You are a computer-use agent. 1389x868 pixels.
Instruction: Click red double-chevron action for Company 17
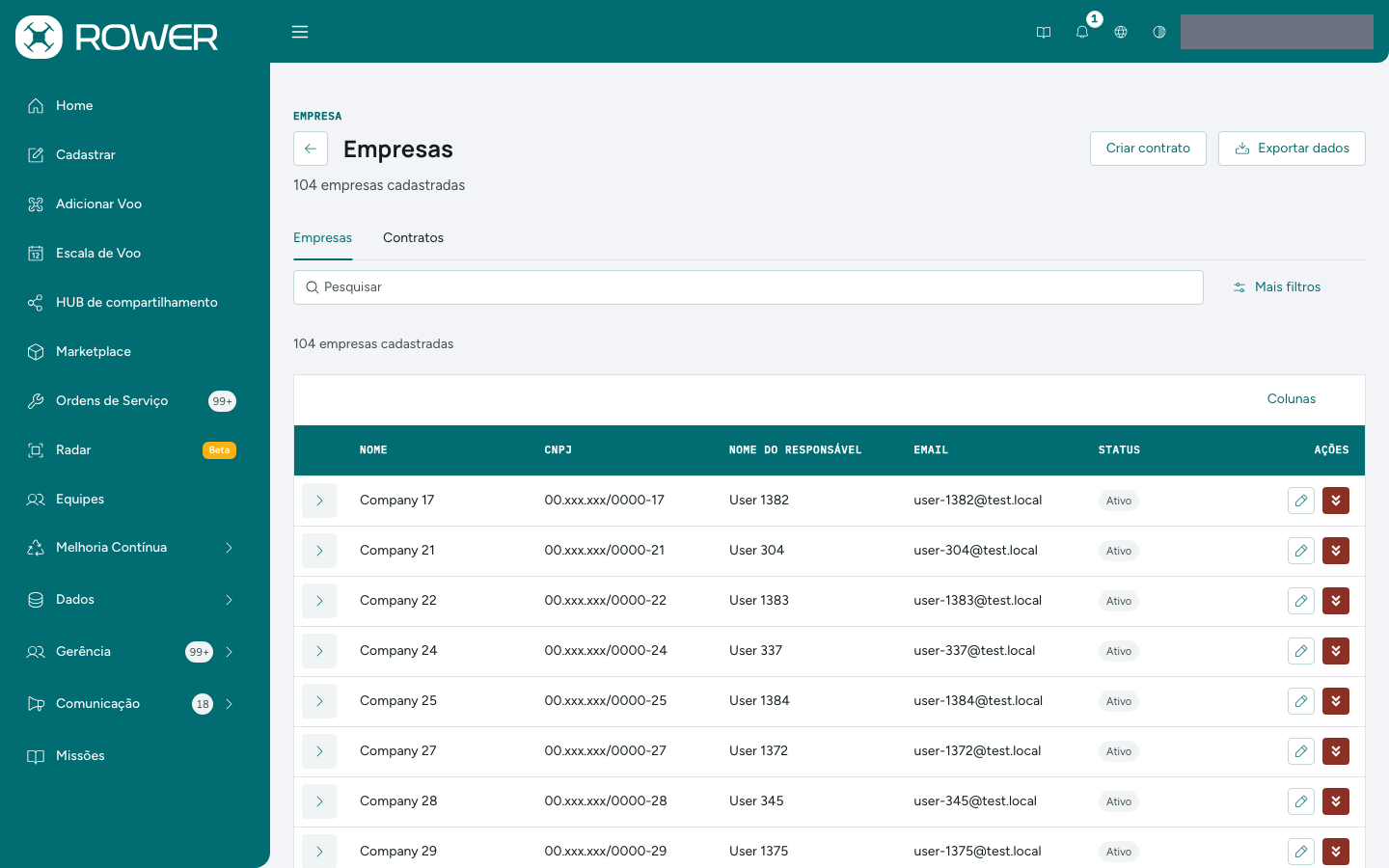click(x=1336, y=501)
